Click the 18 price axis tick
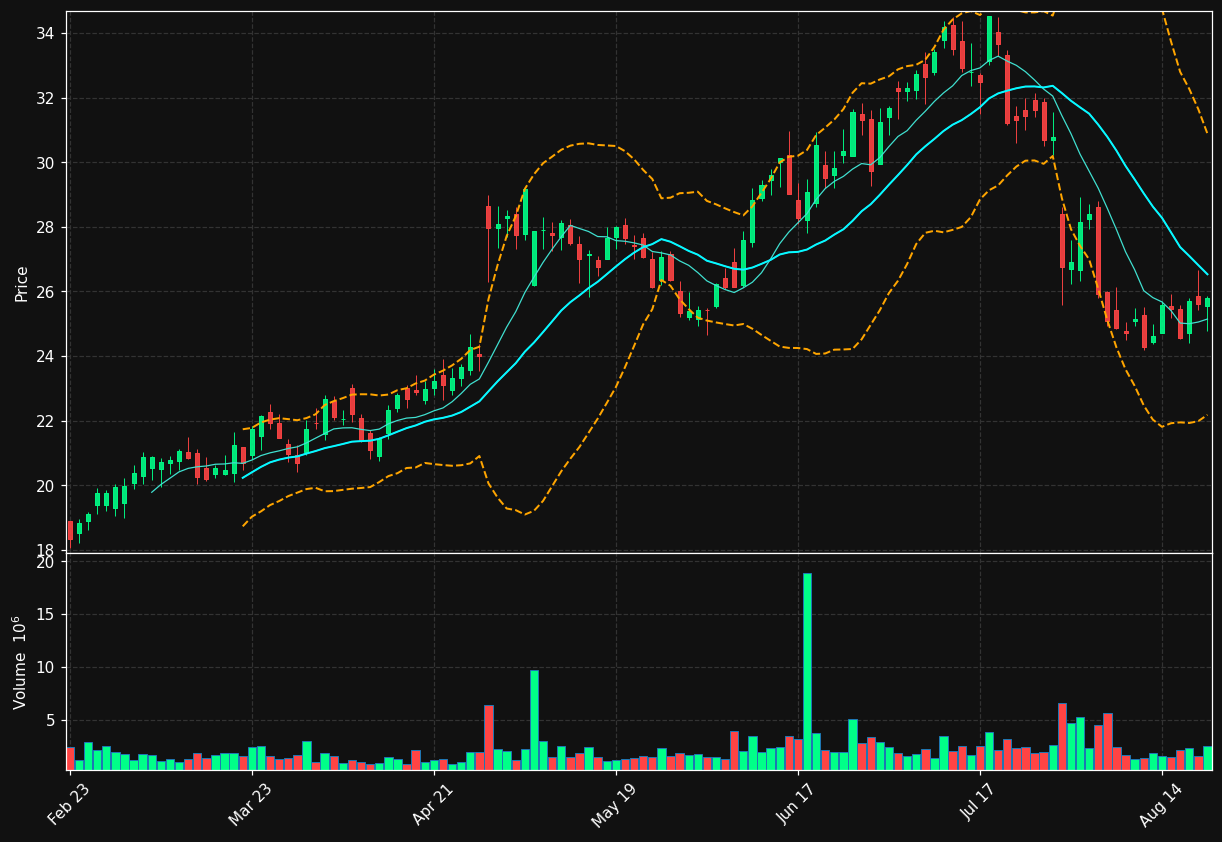This screenshot has height=842, width=1222. tap(47, 550)
